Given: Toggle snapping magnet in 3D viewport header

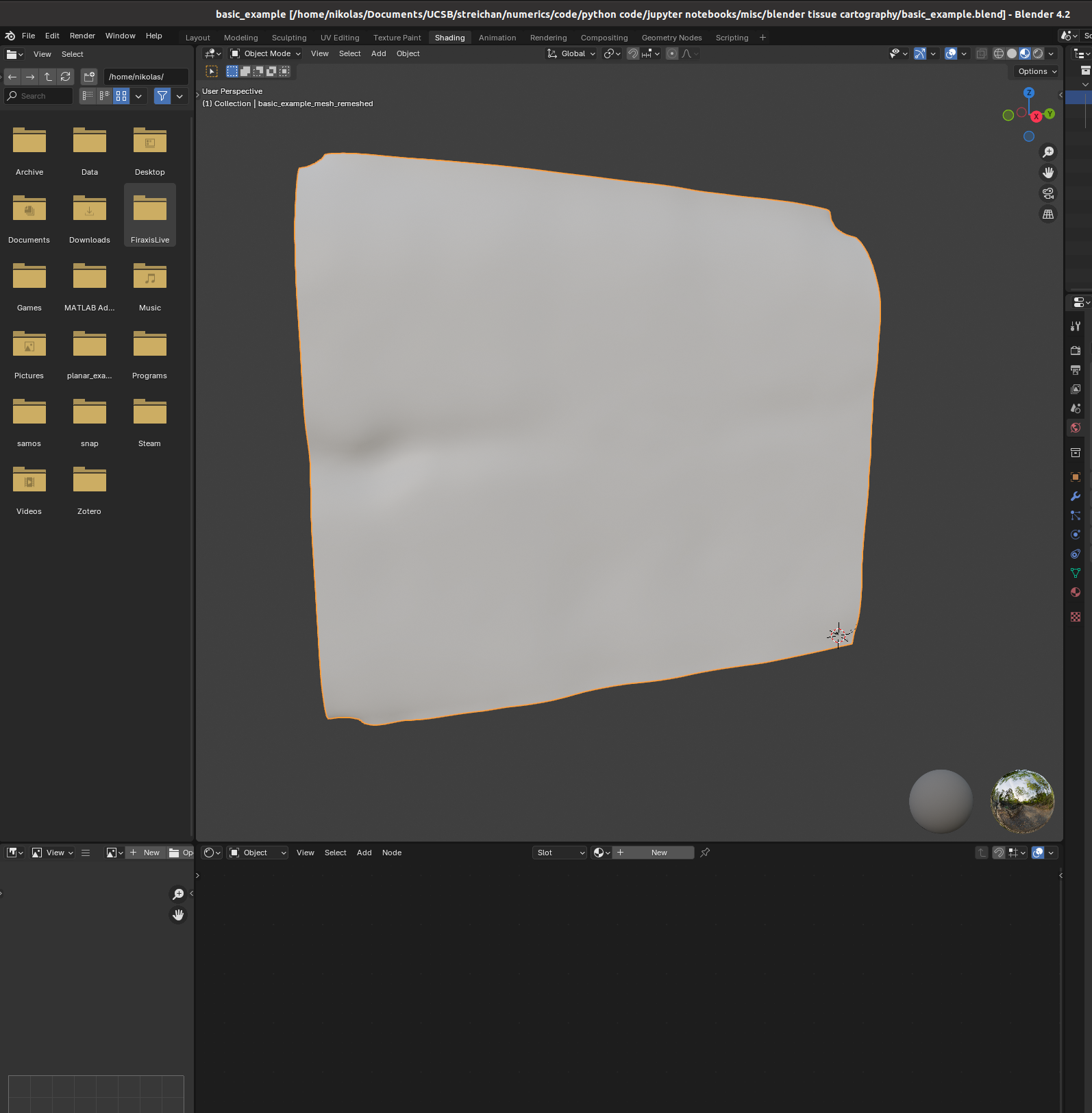Looking at the screenshot, I should click(633, 53).
